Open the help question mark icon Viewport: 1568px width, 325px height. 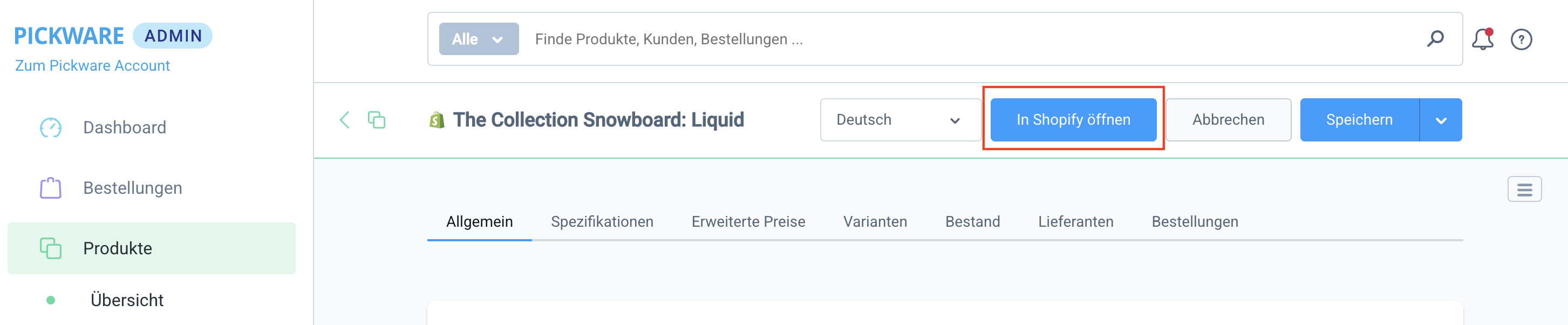pos(1521,39)
